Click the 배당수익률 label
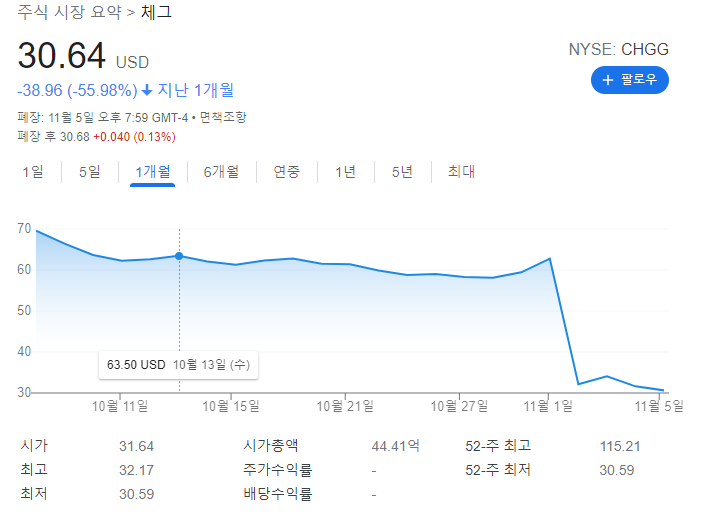 click(x=278, y=494)
